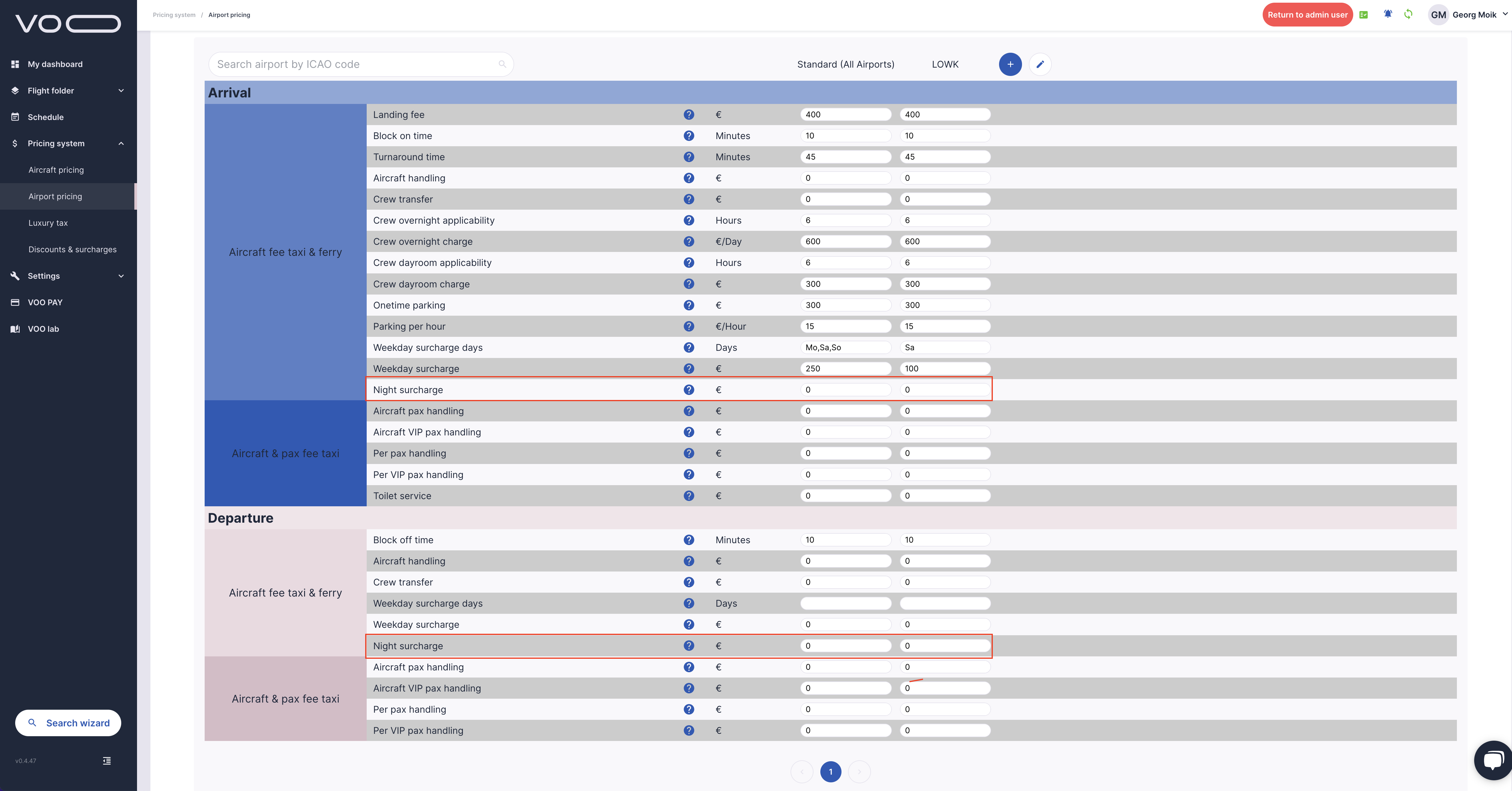
Task: Open help for Landing fee
Action: pos(688,114)
